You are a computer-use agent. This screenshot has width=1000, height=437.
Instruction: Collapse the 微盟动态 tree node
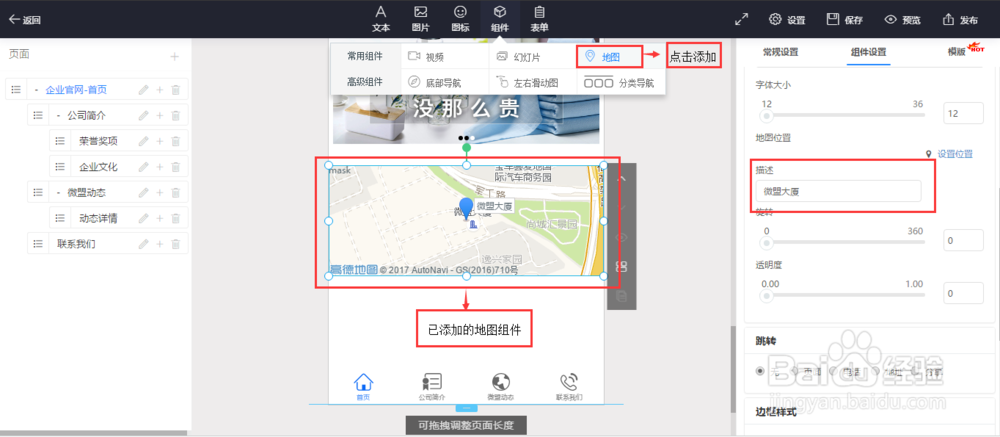(x=58, y=192)
